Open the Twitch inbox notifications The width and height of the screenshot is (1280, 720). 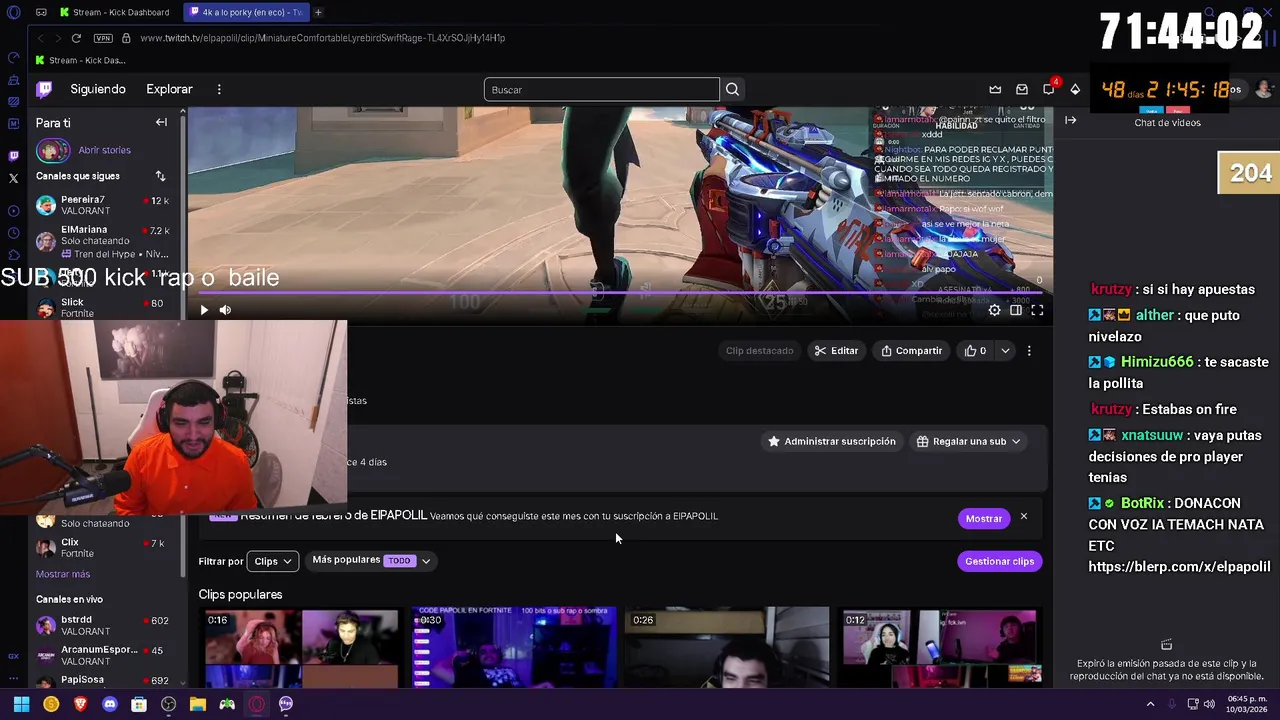click(x=1022, y=89)
